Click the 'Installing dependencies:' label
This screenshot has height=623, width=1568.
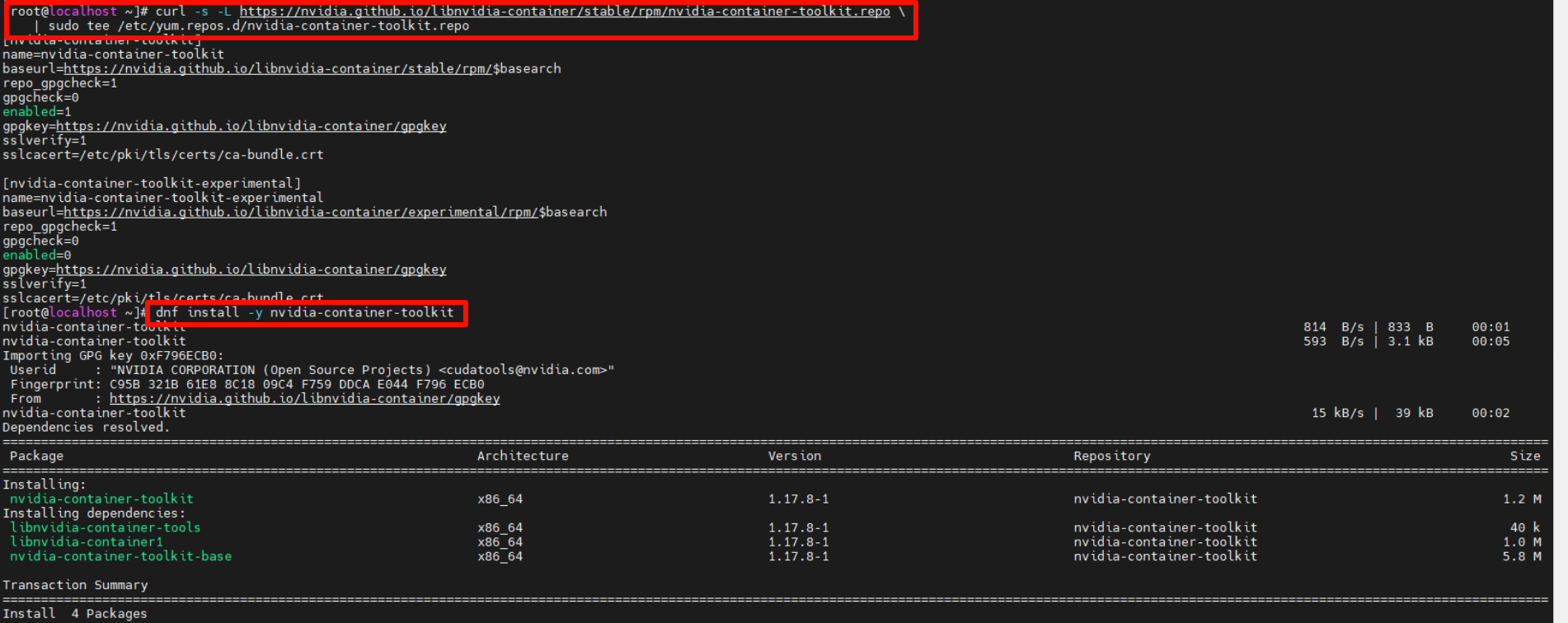94,513
